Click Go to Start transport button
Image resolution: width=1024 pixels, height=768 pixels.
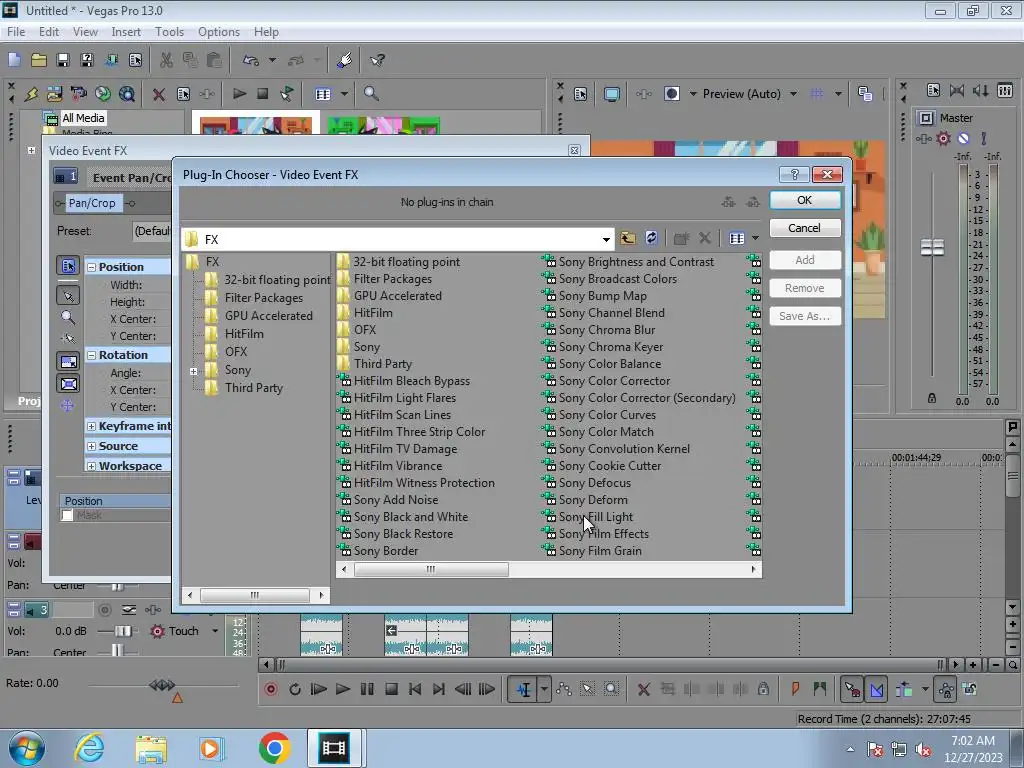pos(415,689)
